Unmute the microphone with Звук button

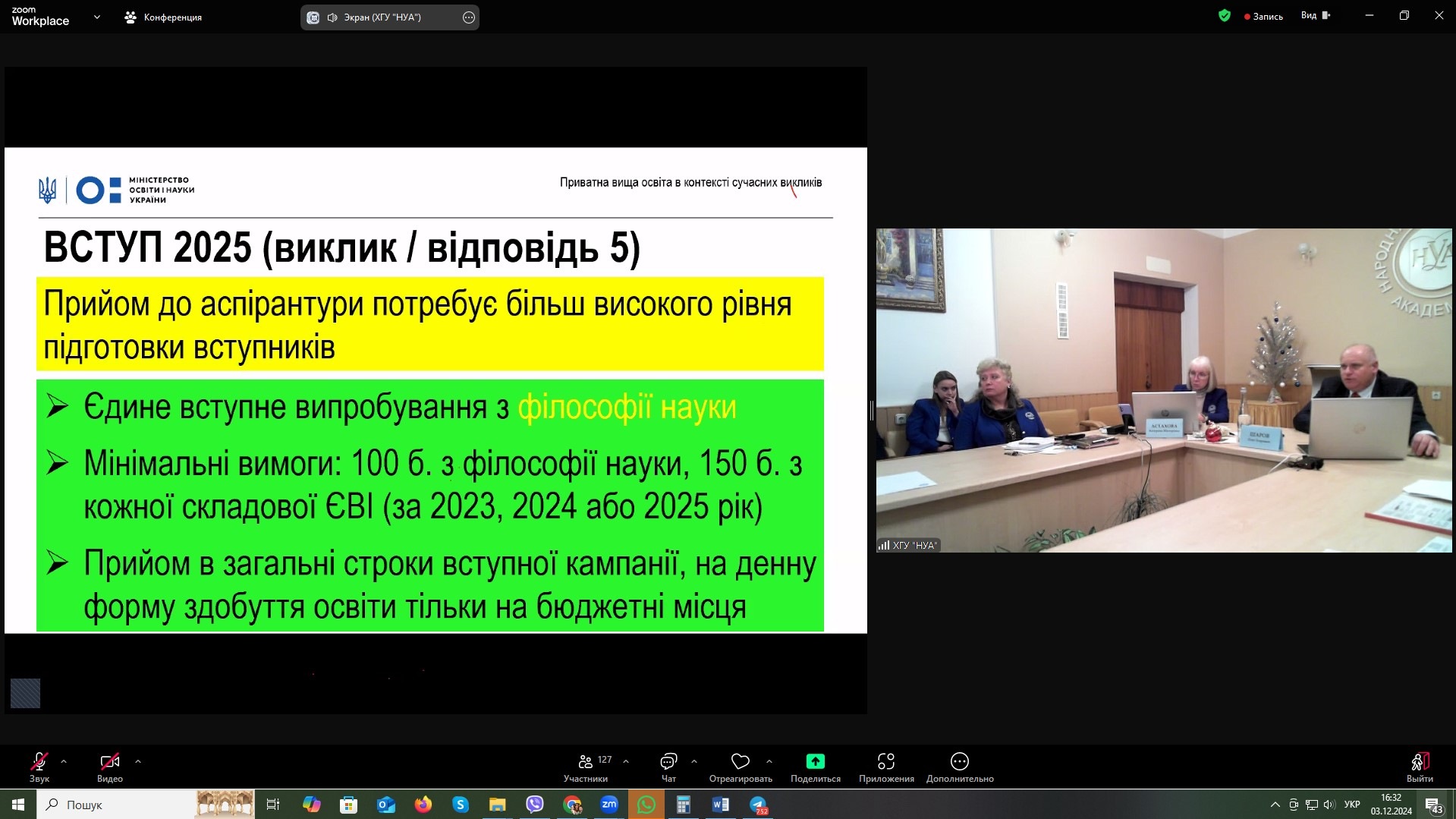coord(39,767)
